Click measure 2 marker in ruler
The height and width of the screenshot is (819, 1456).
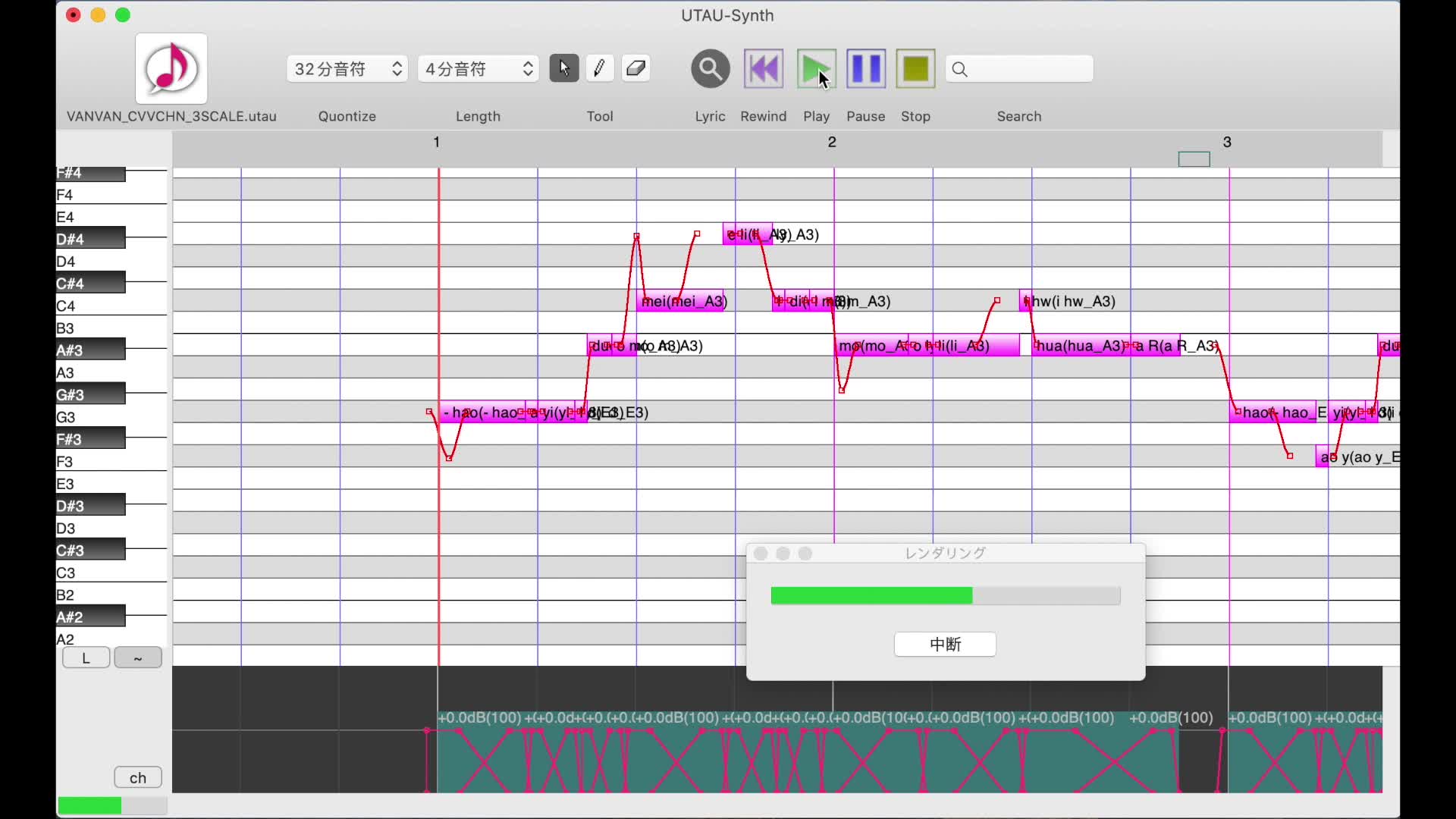point(832,142)
